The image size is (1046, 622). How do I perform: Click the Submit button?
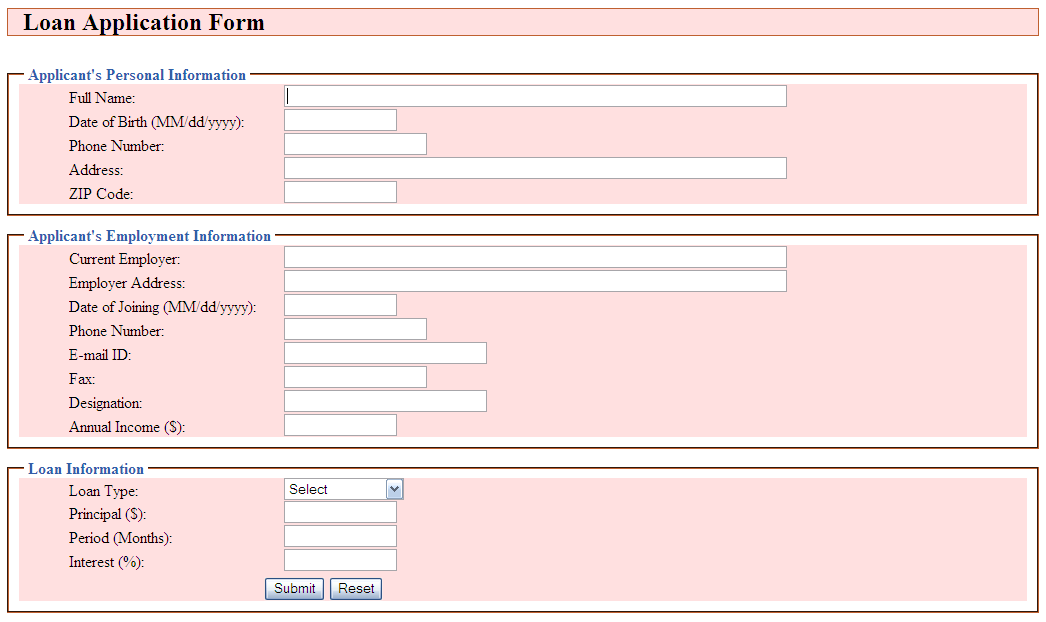click(294, 589)
